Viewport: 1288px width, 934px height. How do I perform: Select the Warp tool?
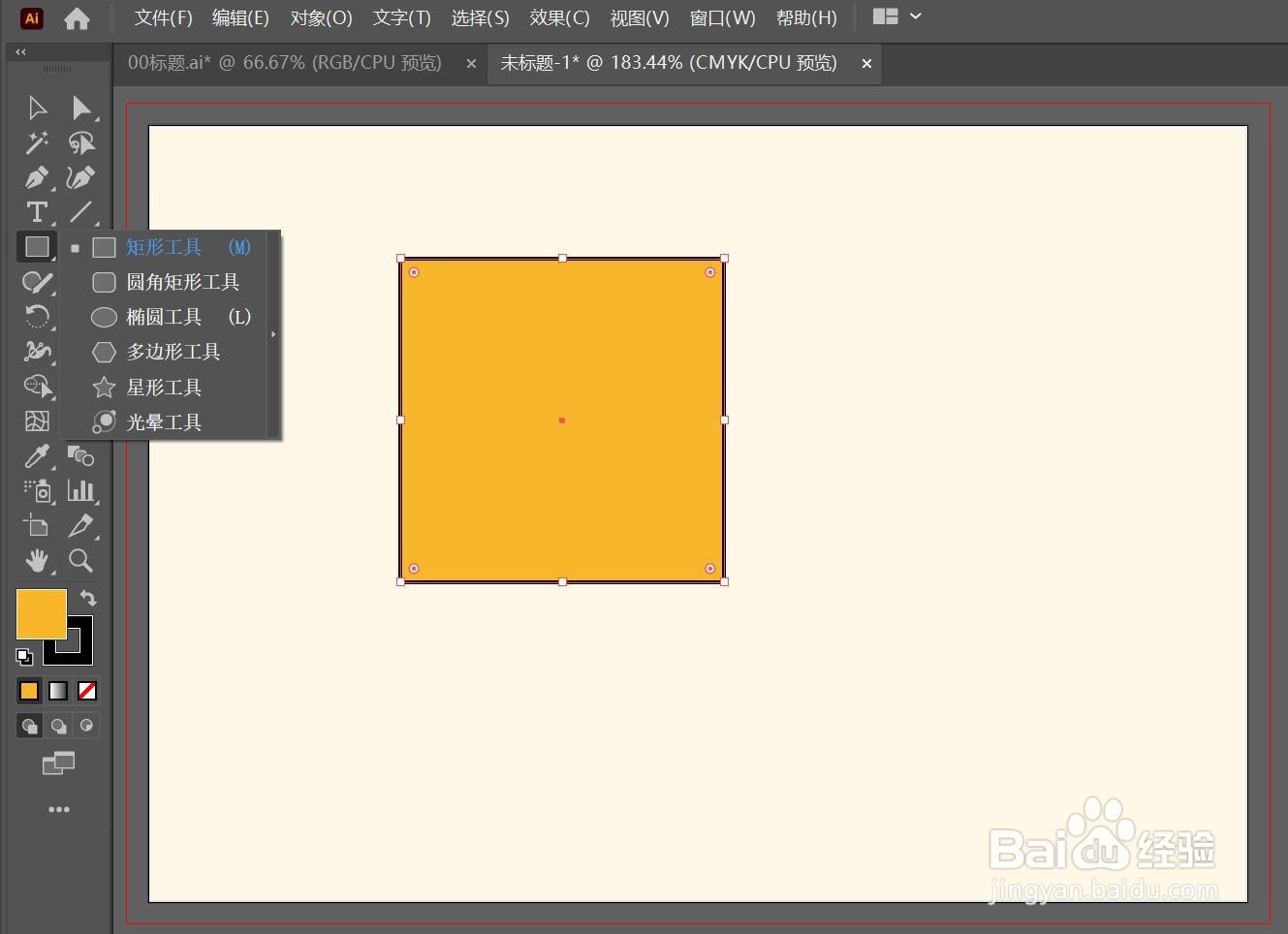tap(37, 352)
